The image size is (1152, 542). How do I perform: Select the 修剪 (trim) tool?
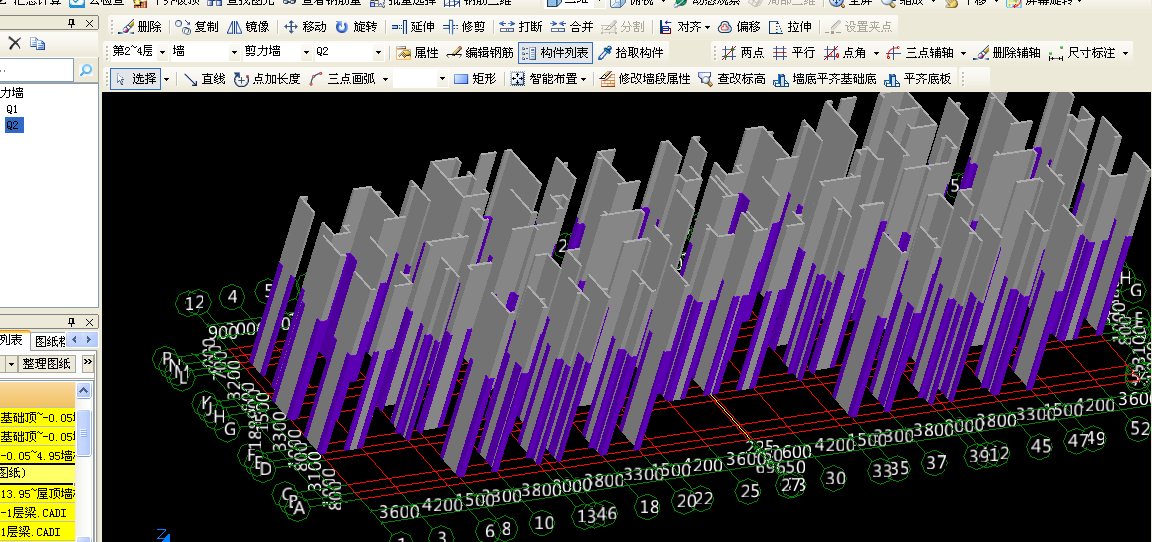pos(464,27)
